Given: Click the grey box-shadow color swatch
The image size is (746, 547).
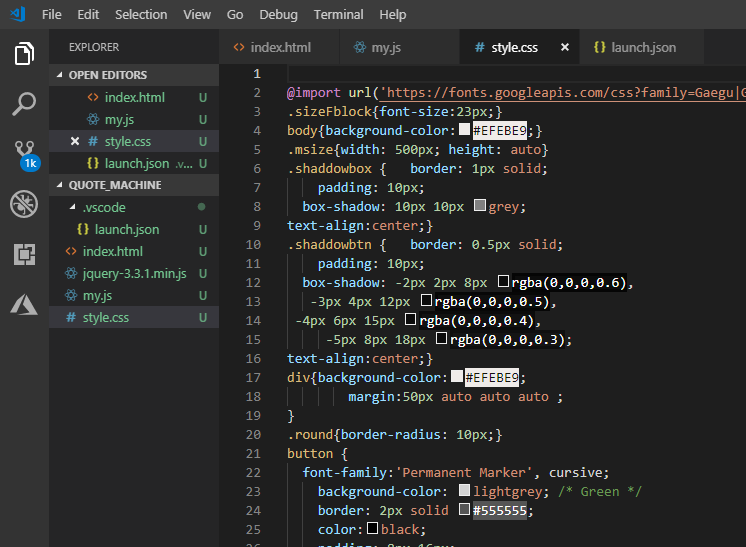Looking at the screenshot, I should pos(479,207).
